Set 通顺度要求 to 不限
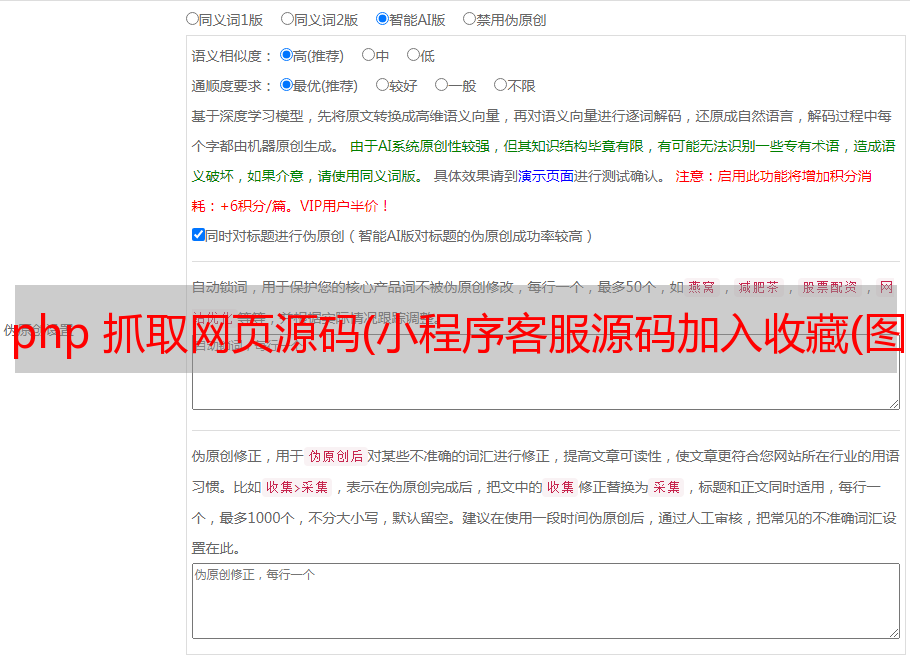Screen dimensions: 911x658 tap(500, 85)
